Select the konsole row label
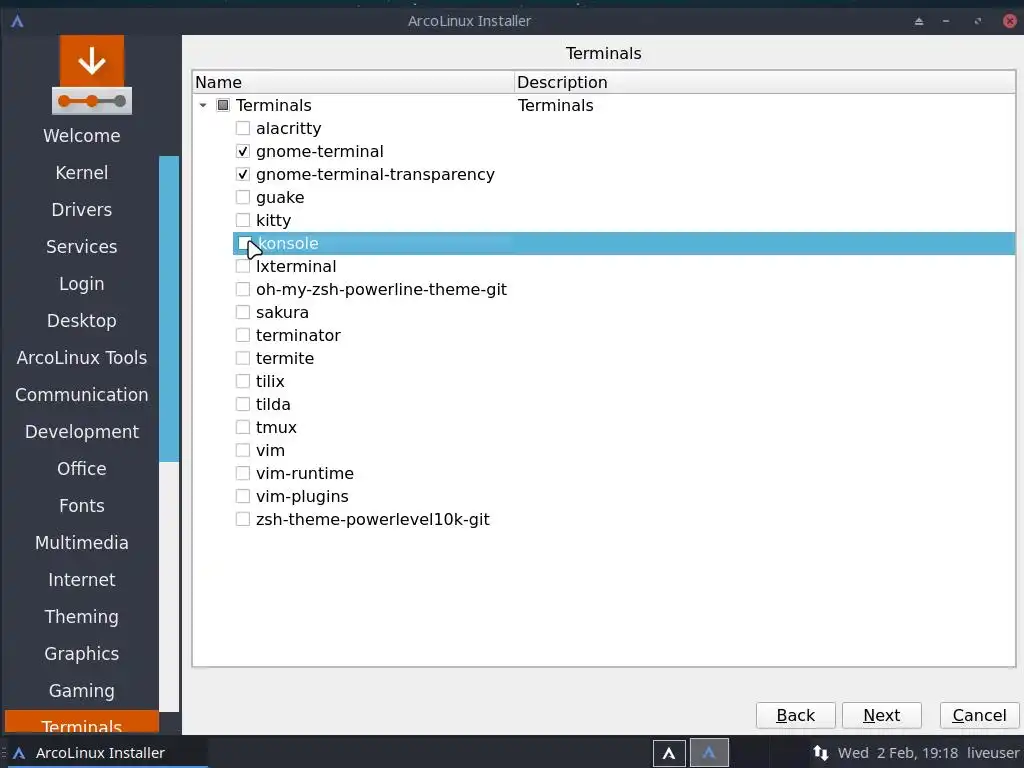Viewport: 1024px width, 768px height. point(288,244)
